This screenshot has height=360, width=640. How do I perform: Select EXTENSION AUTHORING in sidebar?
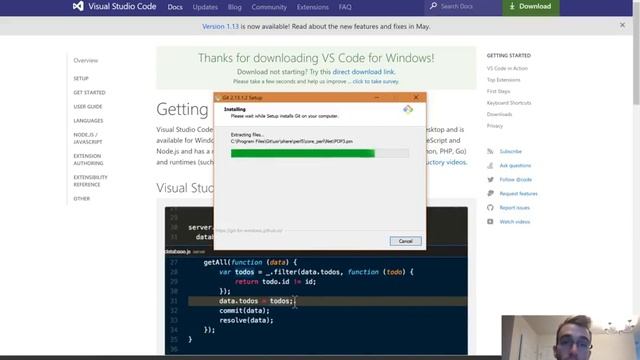click(x=88, y=160)
